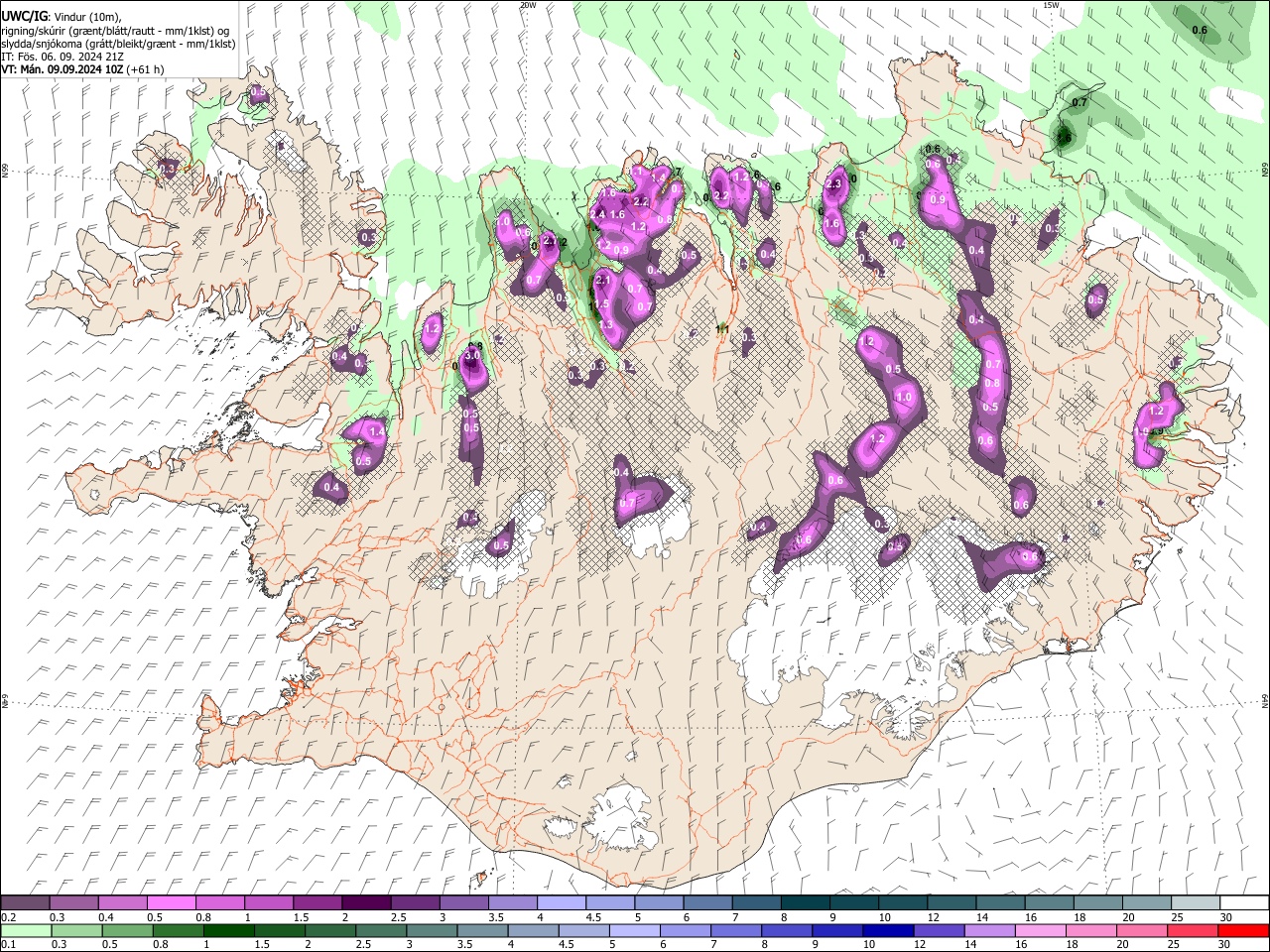Click the '0.2' label under the top legend row
The image size is (1270, 952).
(x=8, y=917)
